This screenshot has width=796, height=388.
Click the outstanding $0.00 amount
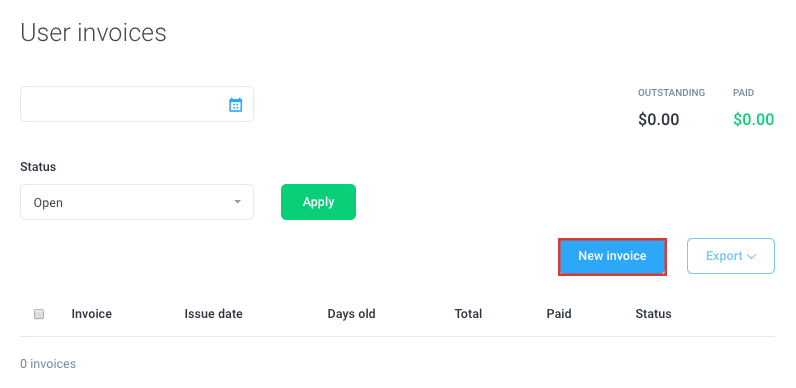tap(658, 120)
